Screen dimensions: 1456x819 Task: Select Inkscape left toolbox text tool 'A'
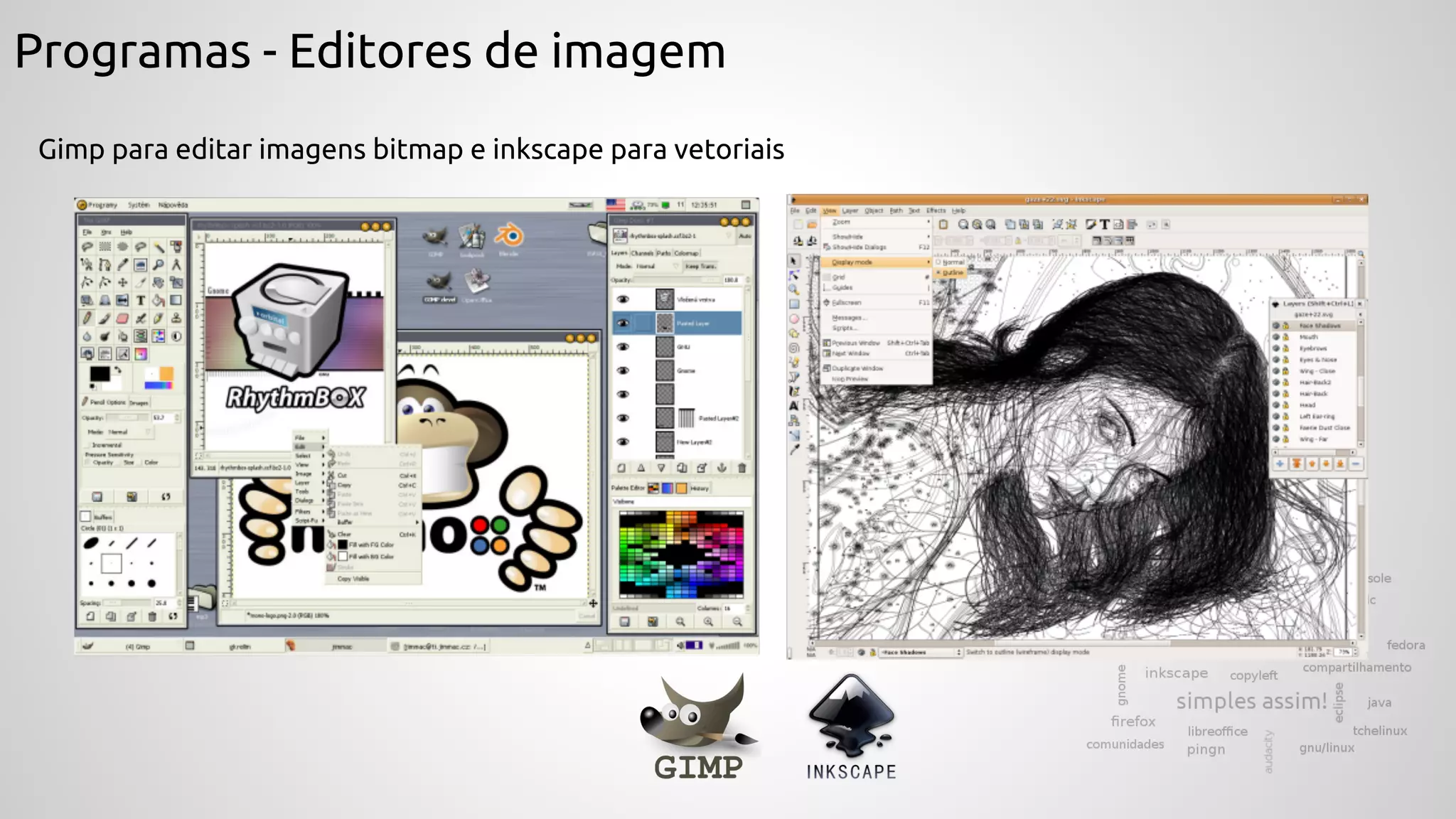794,406
